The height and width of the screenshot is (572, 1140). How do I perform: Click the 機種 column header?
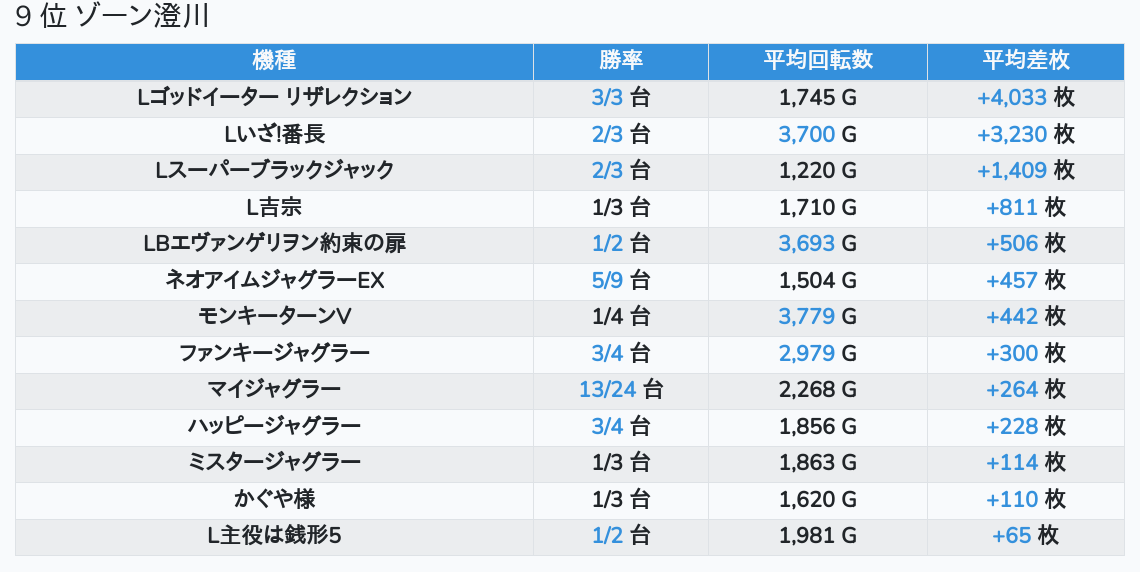point(274,61)
